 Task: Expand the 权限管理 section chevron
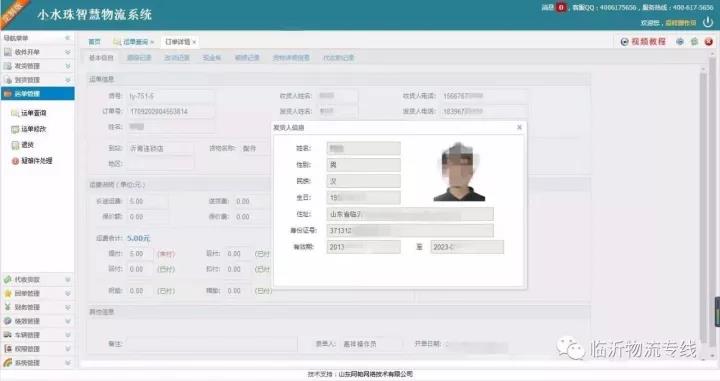(68, 349)
